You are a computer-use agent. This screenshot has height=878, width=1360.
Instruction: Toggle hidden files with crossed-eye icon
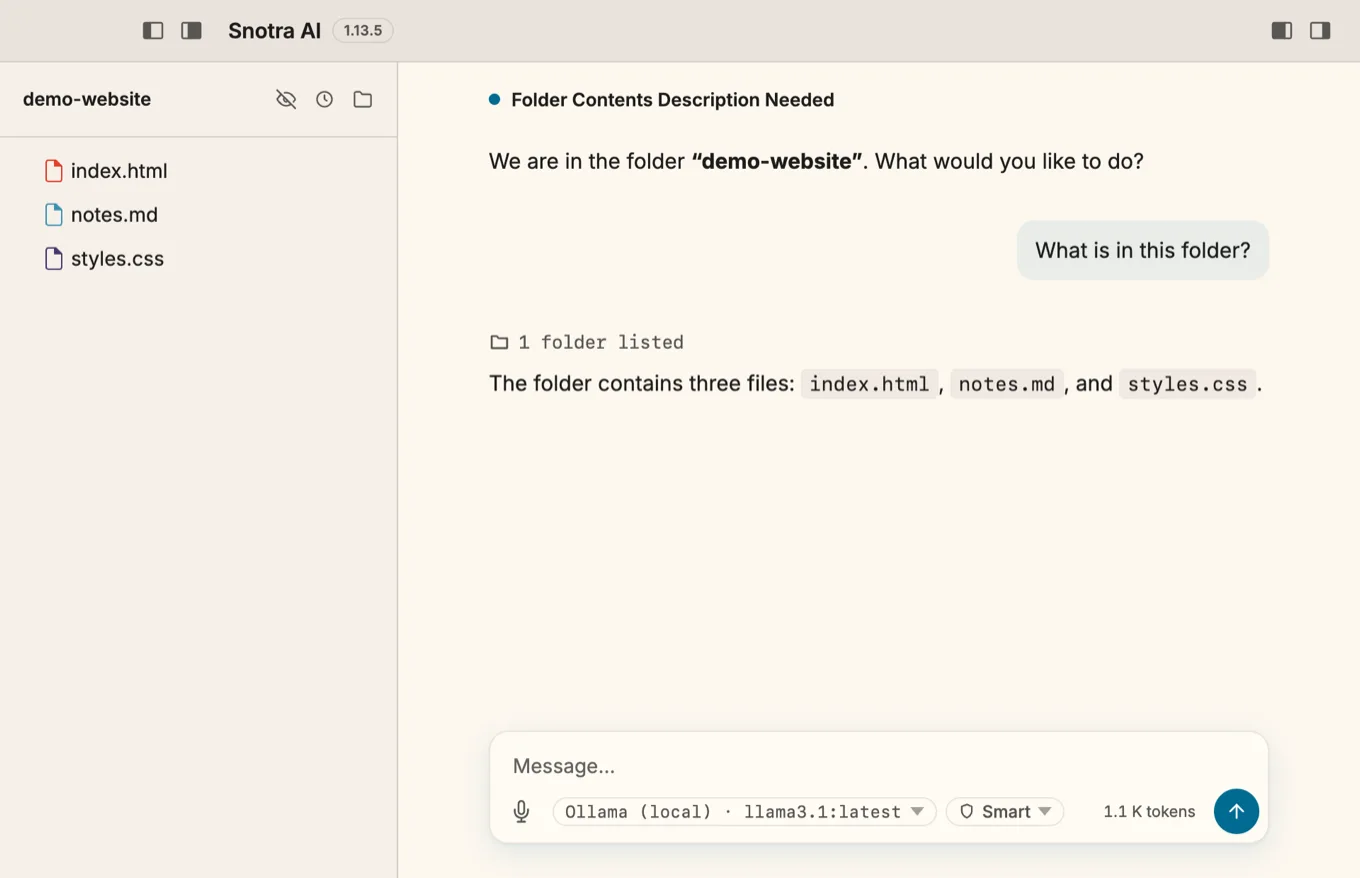pos(286,99)
